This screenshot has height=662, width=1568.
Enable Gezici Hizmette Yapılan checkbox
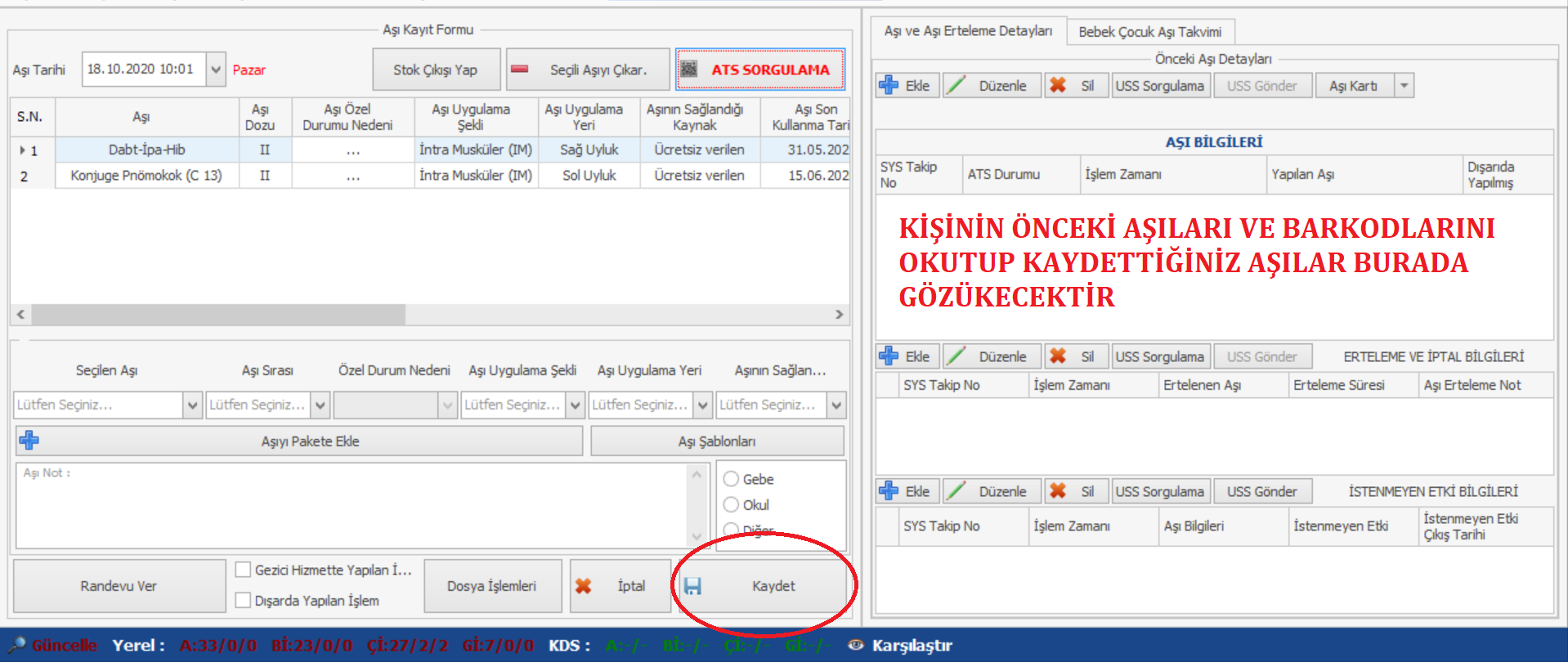pos(243,570)
